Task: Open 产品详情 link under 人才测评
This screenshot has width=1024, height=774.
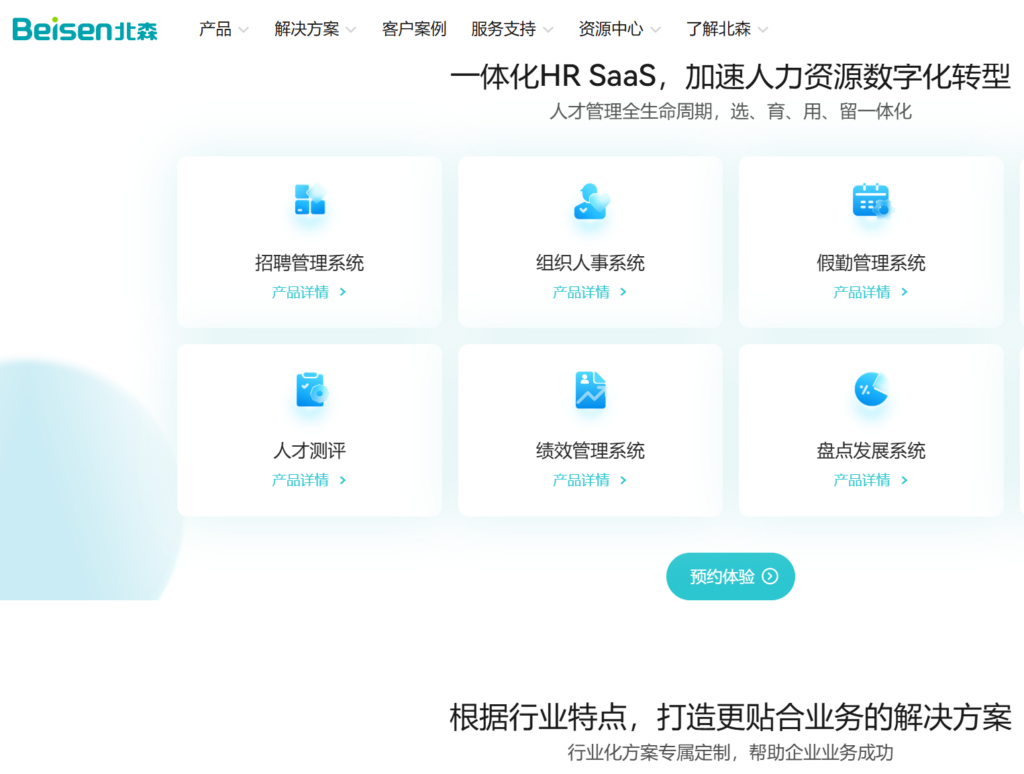Action: 309,480
